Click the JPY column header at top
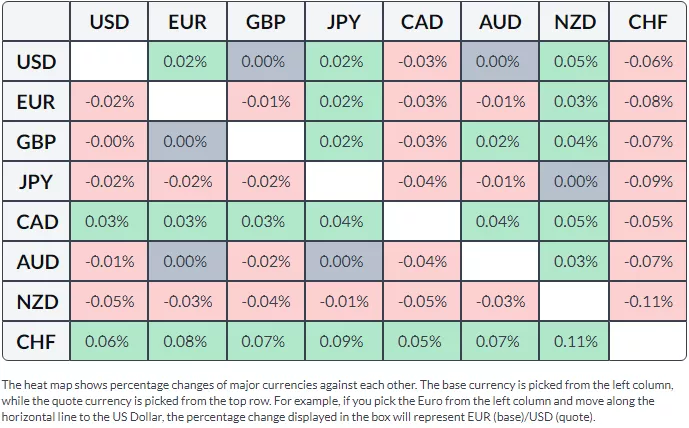The image size is (689, 428). 342,21
